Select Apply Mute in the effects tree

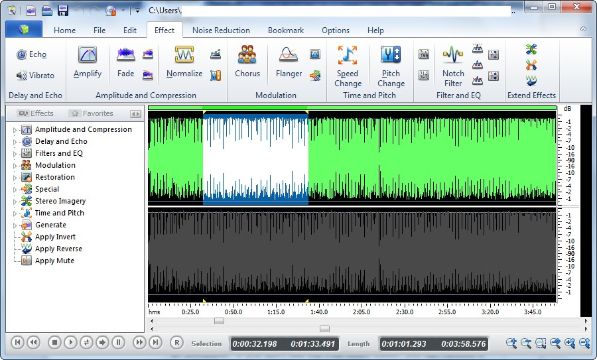click(x=54, y=261)
